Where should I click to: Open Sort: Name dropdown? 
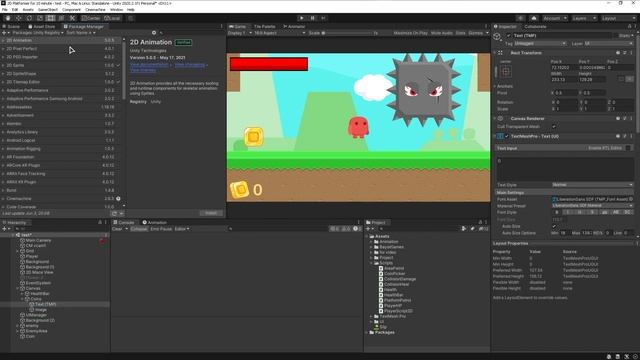tap(81, 33)
